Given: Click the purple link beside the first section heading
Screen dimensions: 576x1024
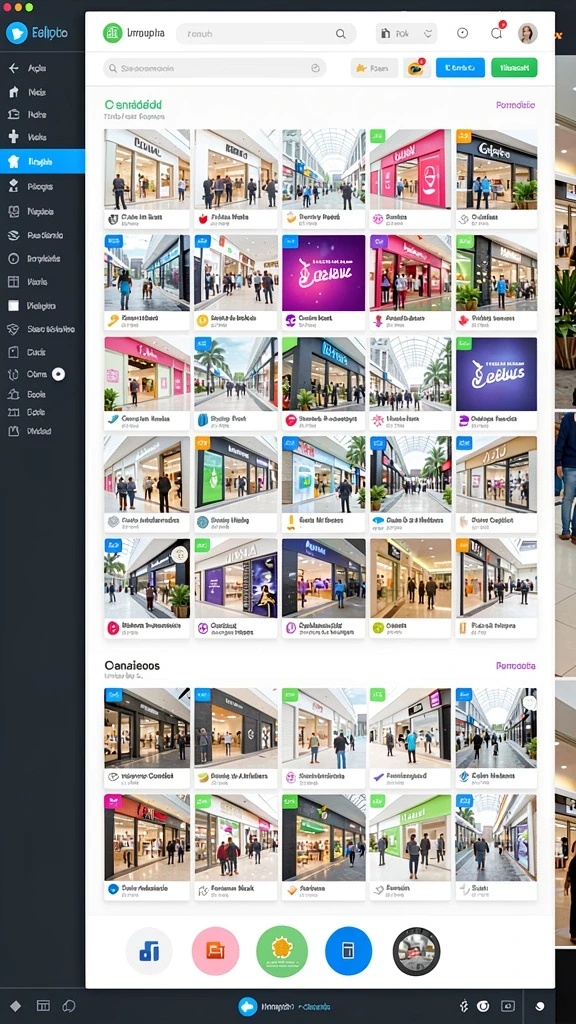Looking at the screenshot, I should (x=515, y=104).
